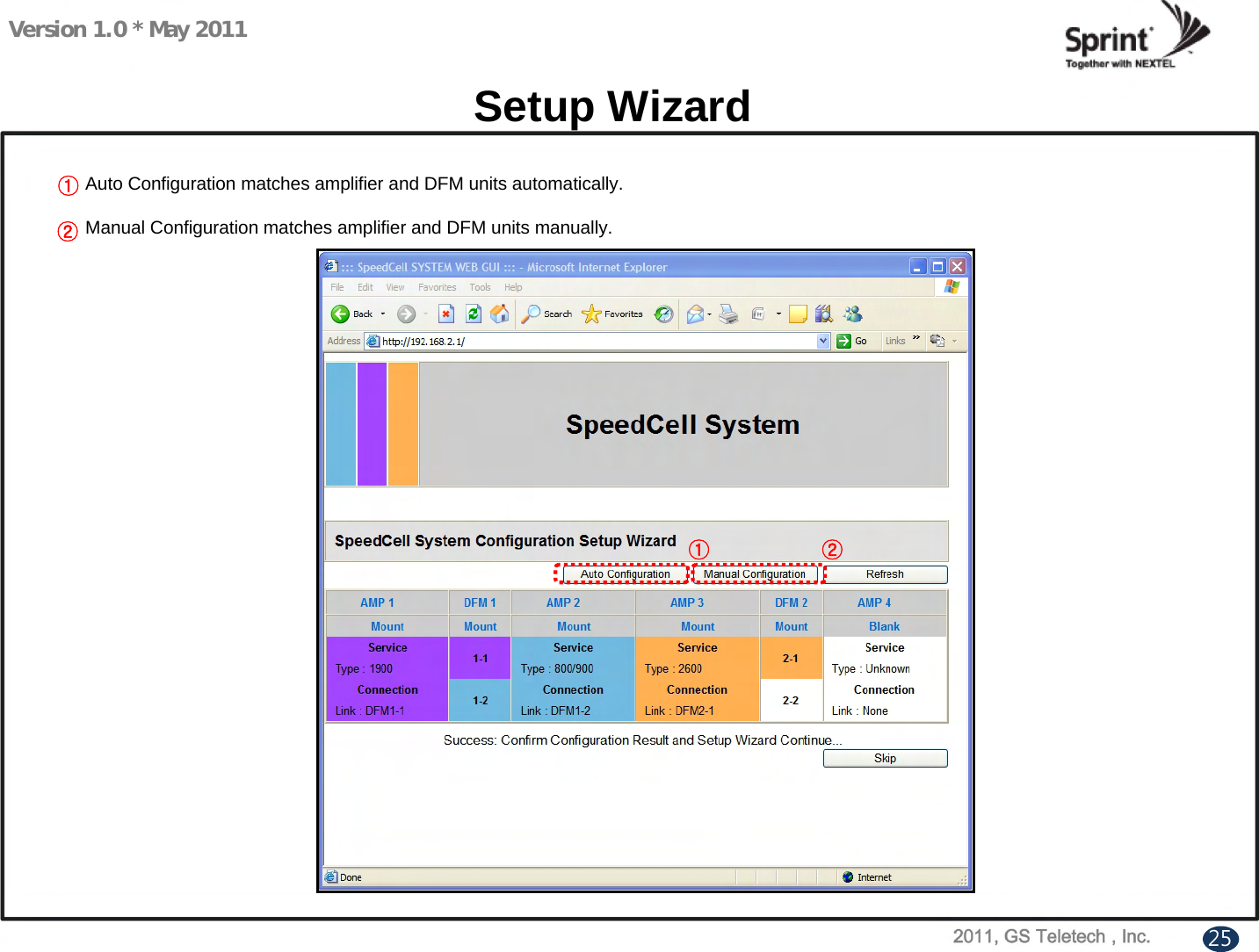
Task: Click the Refresh page toolbar icon
Action: 474,314
